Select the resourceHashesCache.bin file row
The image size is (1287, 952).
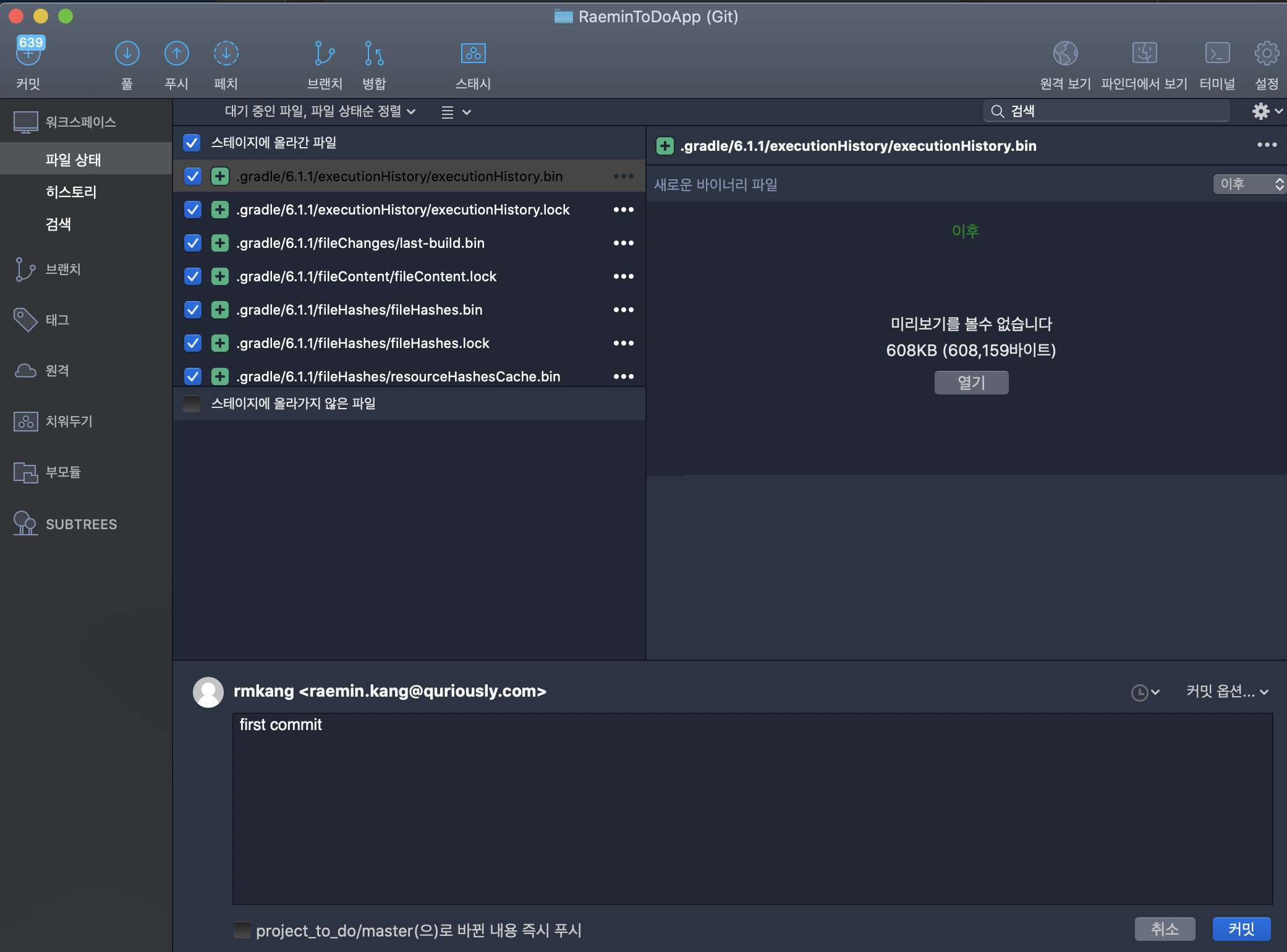tap(409, 376)
